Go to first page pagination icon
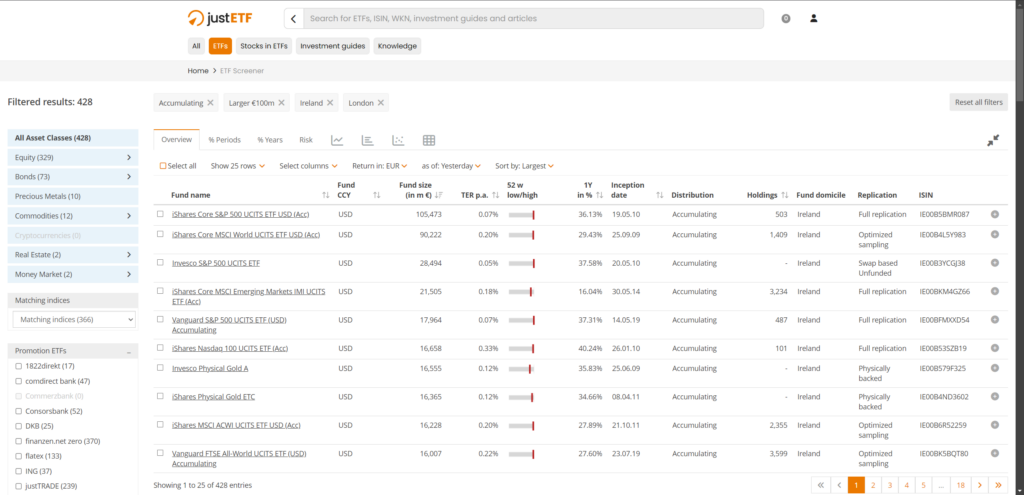Viewport: 1024px width, 495px height. pos(820,485)
